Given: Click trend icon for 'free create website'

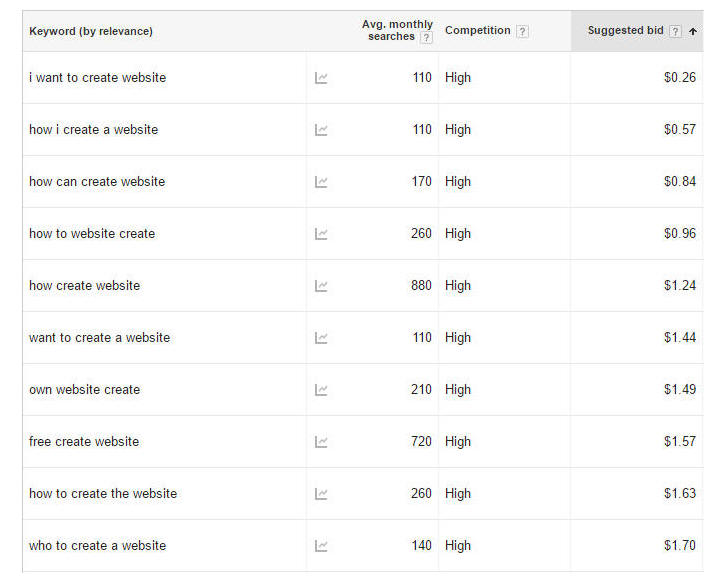Looking at the screenshot, I should pos(321,442).
